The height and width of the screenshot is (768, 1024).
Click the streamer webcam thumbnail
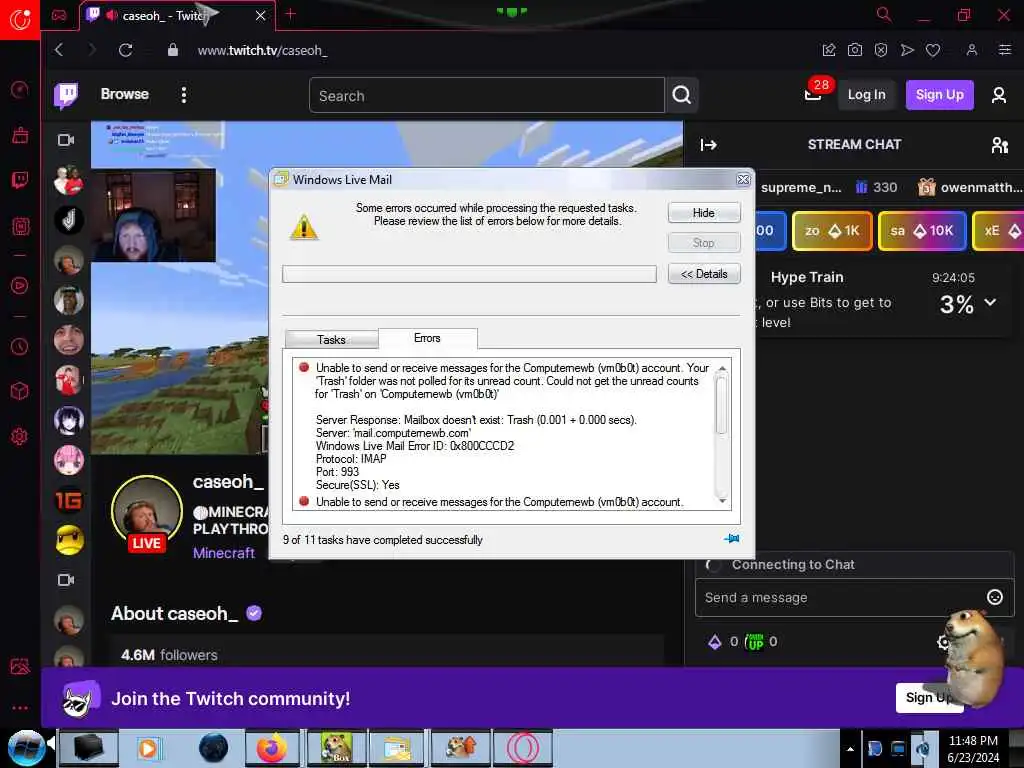coord(153,216)
